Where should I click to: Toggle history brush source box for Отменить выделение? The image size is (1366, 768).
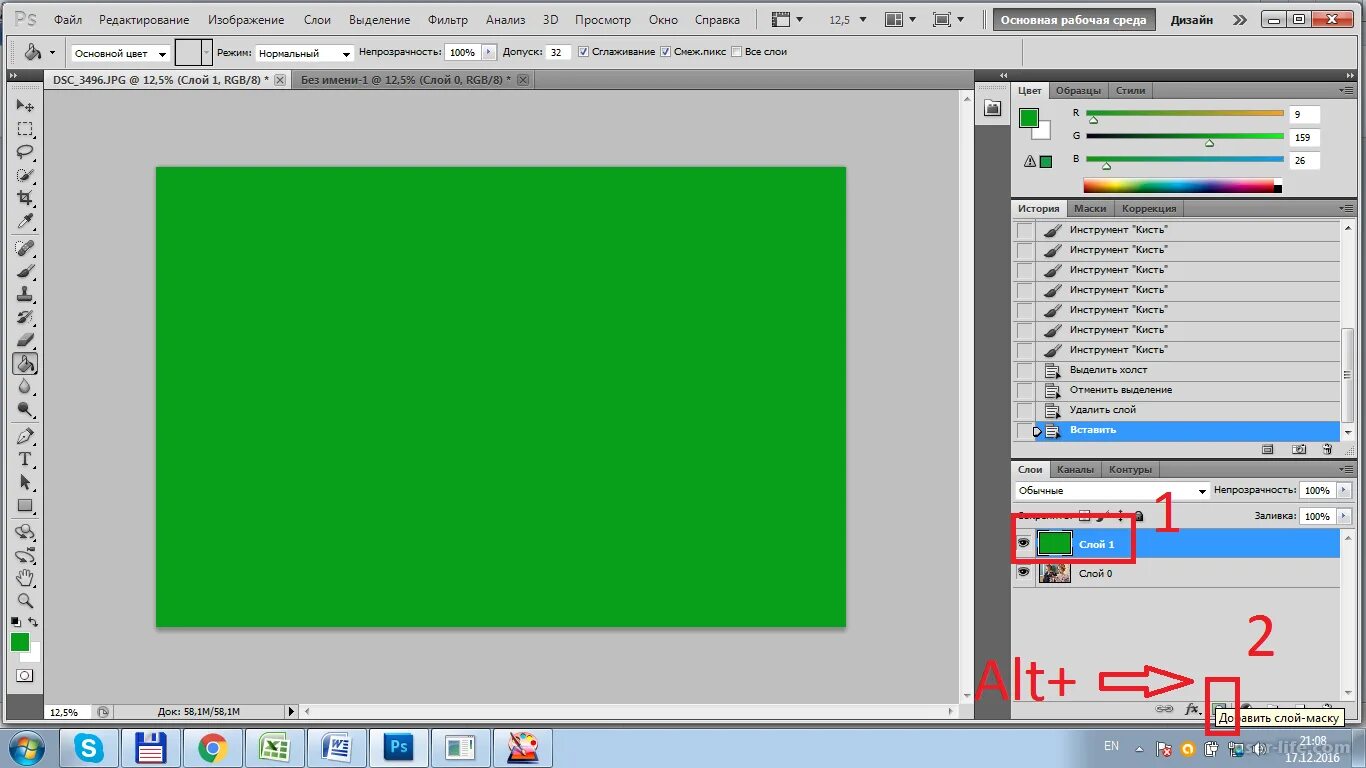click(1025, 390)
